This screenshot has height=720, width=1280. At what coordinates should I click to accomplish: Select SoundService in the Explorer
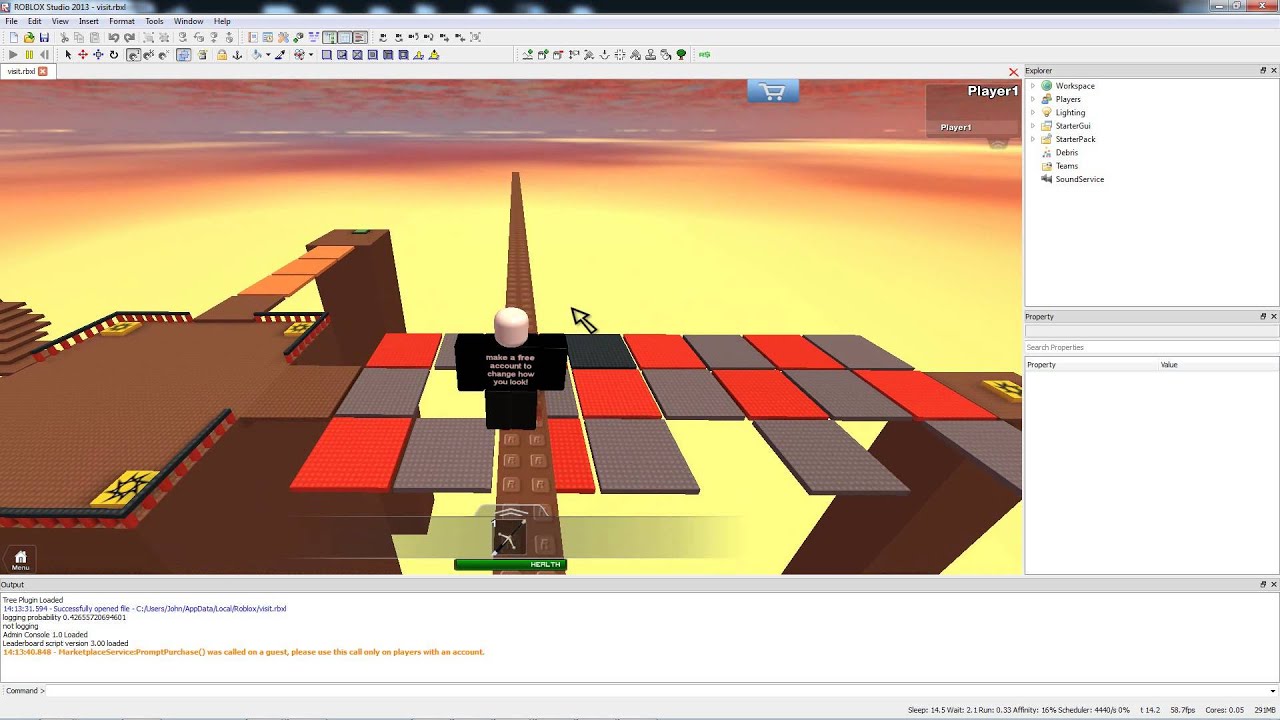pos(1079,179)
